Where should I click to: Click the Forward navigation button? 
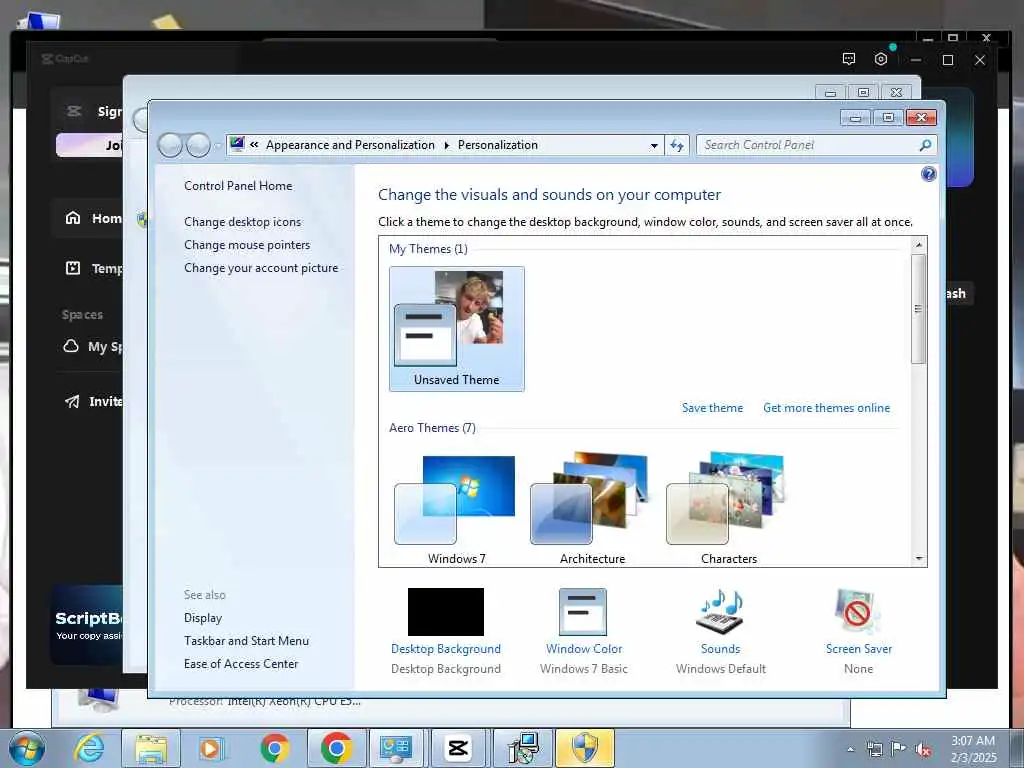[198, 145]
